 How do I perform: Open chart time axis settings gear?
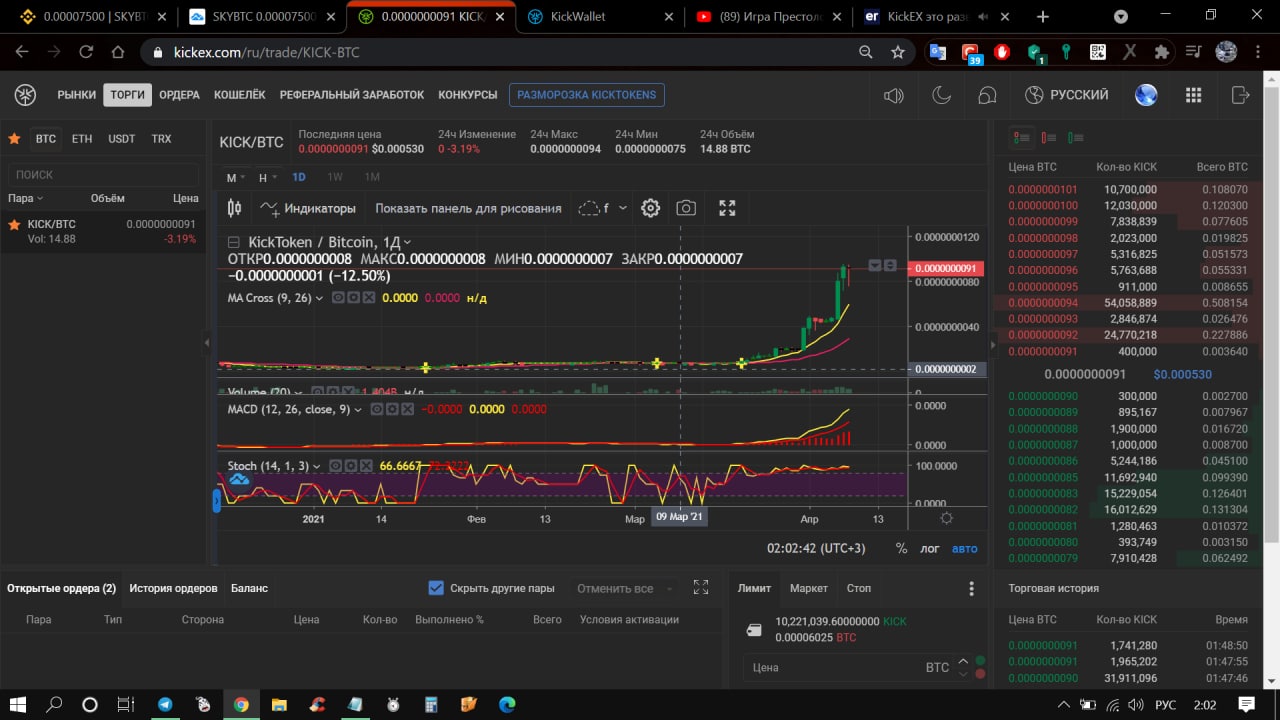point(946,519)
